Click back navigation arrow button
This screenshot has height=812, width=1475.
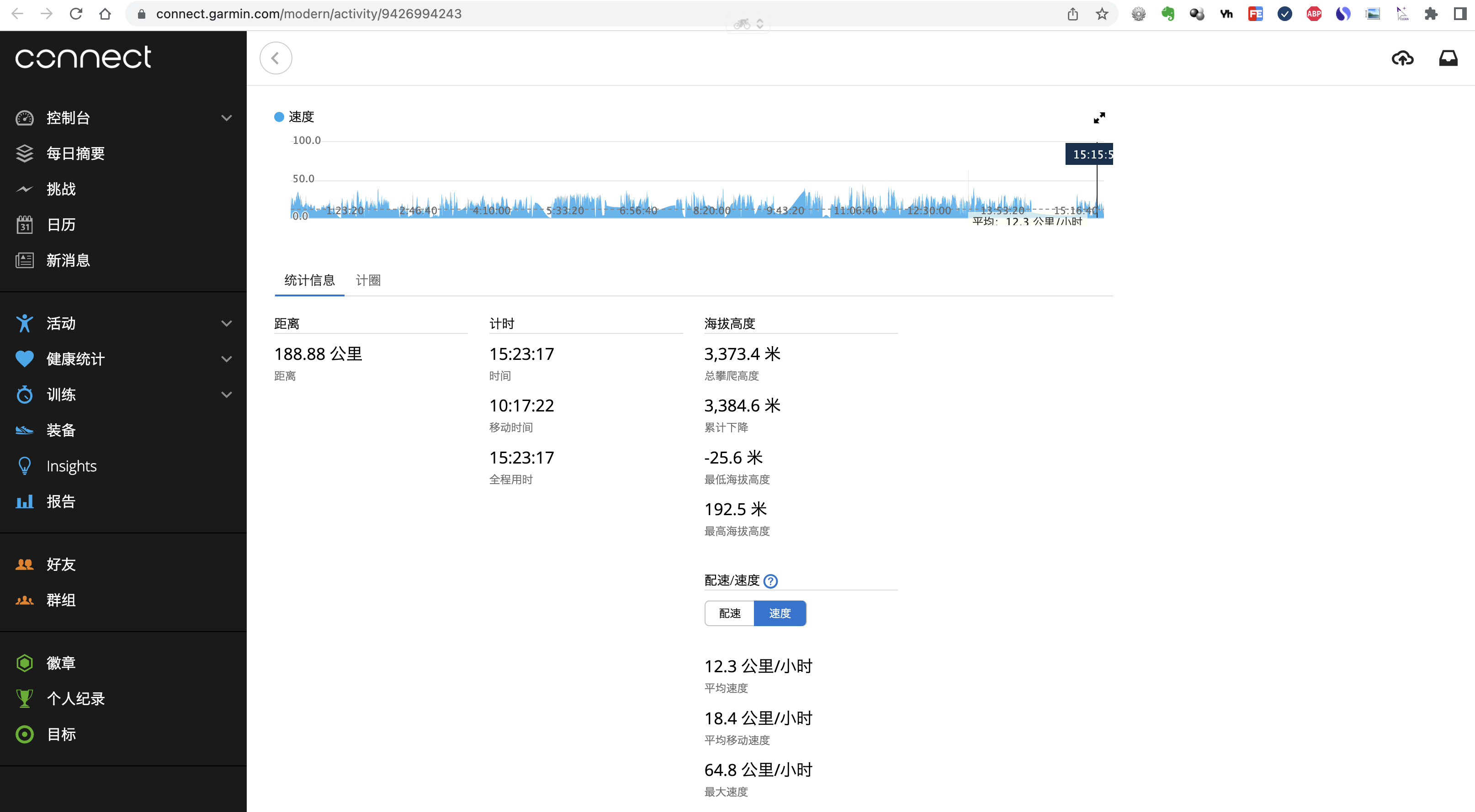click(x=277, y=58)
